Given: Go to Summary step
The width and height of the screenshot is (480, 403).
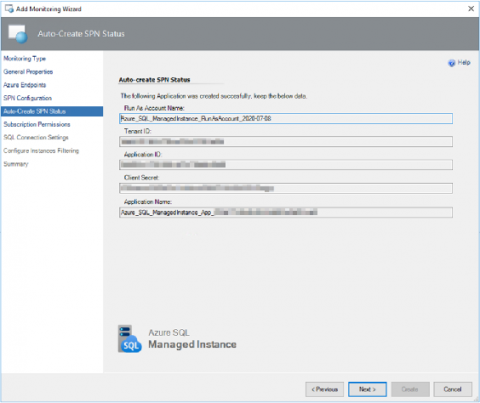Looking at the screenshot, I should [16, 164].
